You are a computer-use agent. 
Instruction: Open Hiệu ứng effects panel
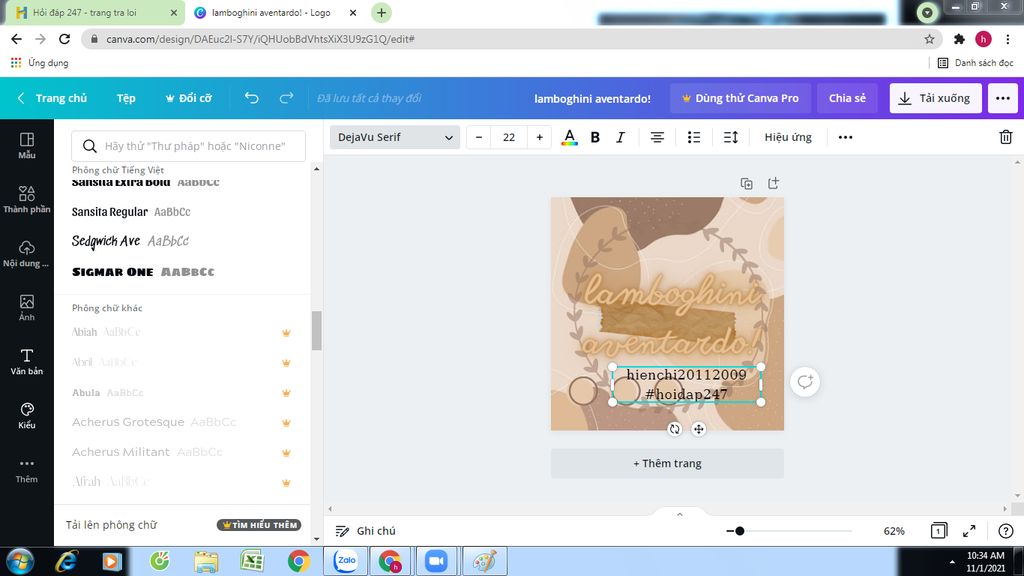point(788,137)
